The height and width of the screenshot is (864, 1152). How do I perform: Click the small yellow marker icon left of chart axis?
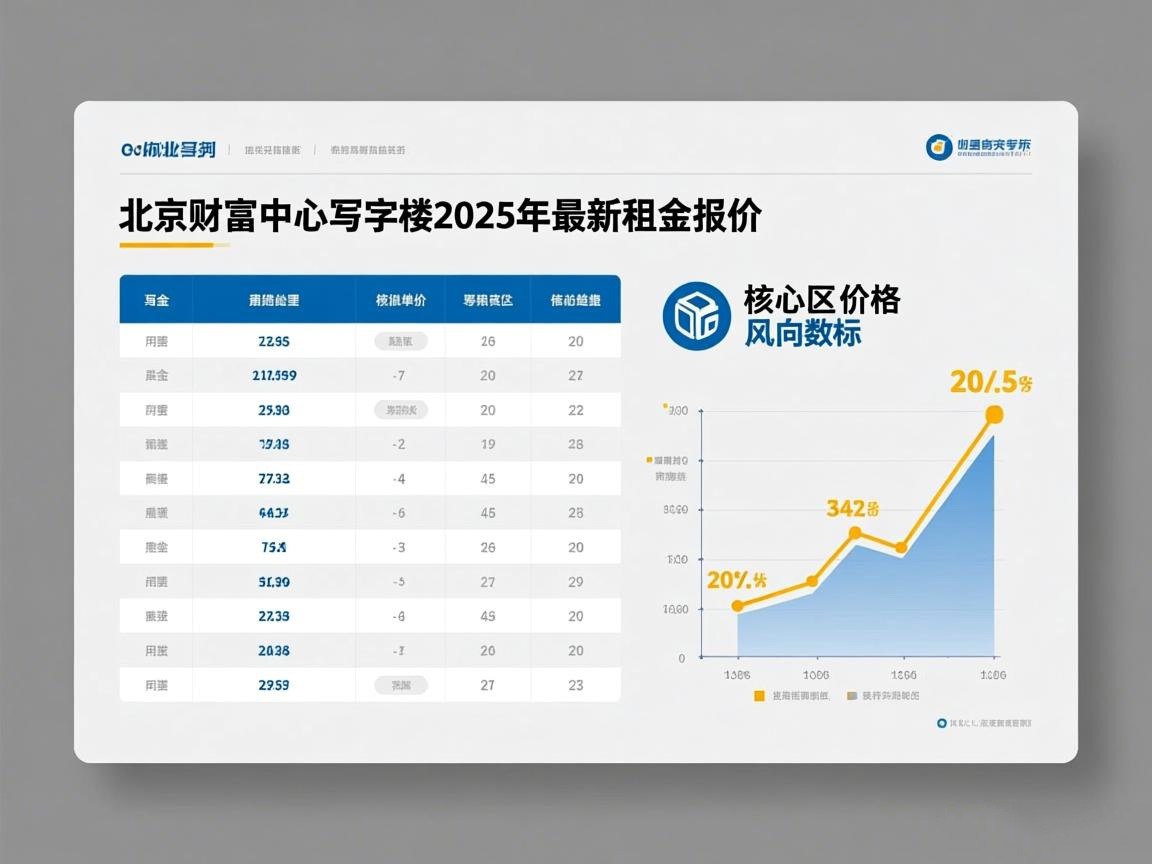tap(649, 461)
